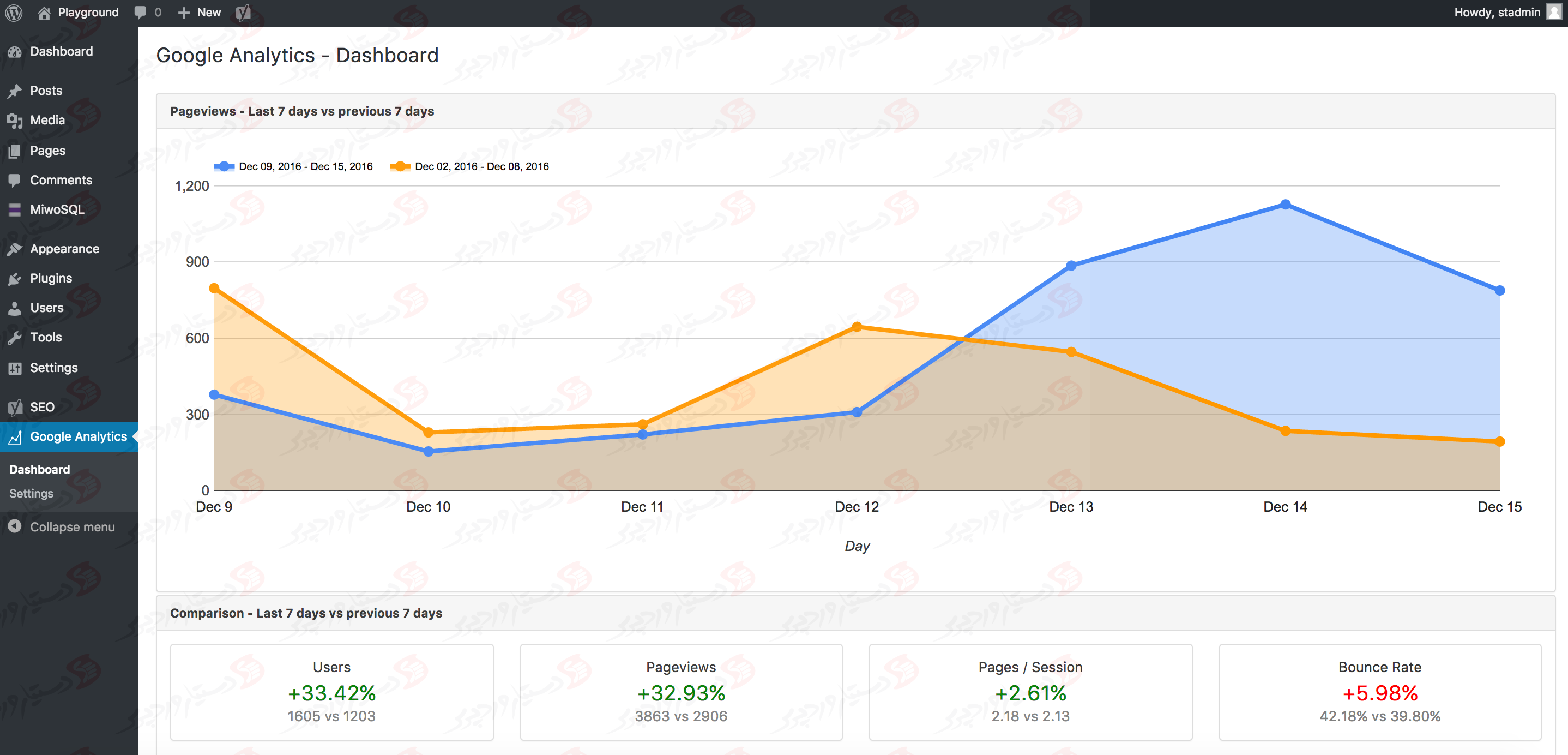This screenshot has width=1568, height=755.
Task: Click the WordPress logo in the admin bar
Action: (x=14, y=12)
